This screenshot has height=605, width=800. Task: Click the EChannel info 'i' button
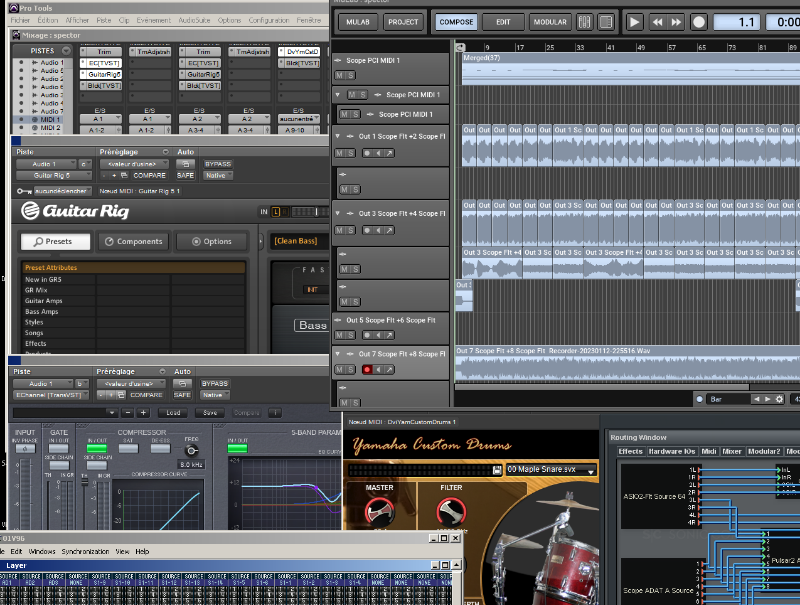275,413
